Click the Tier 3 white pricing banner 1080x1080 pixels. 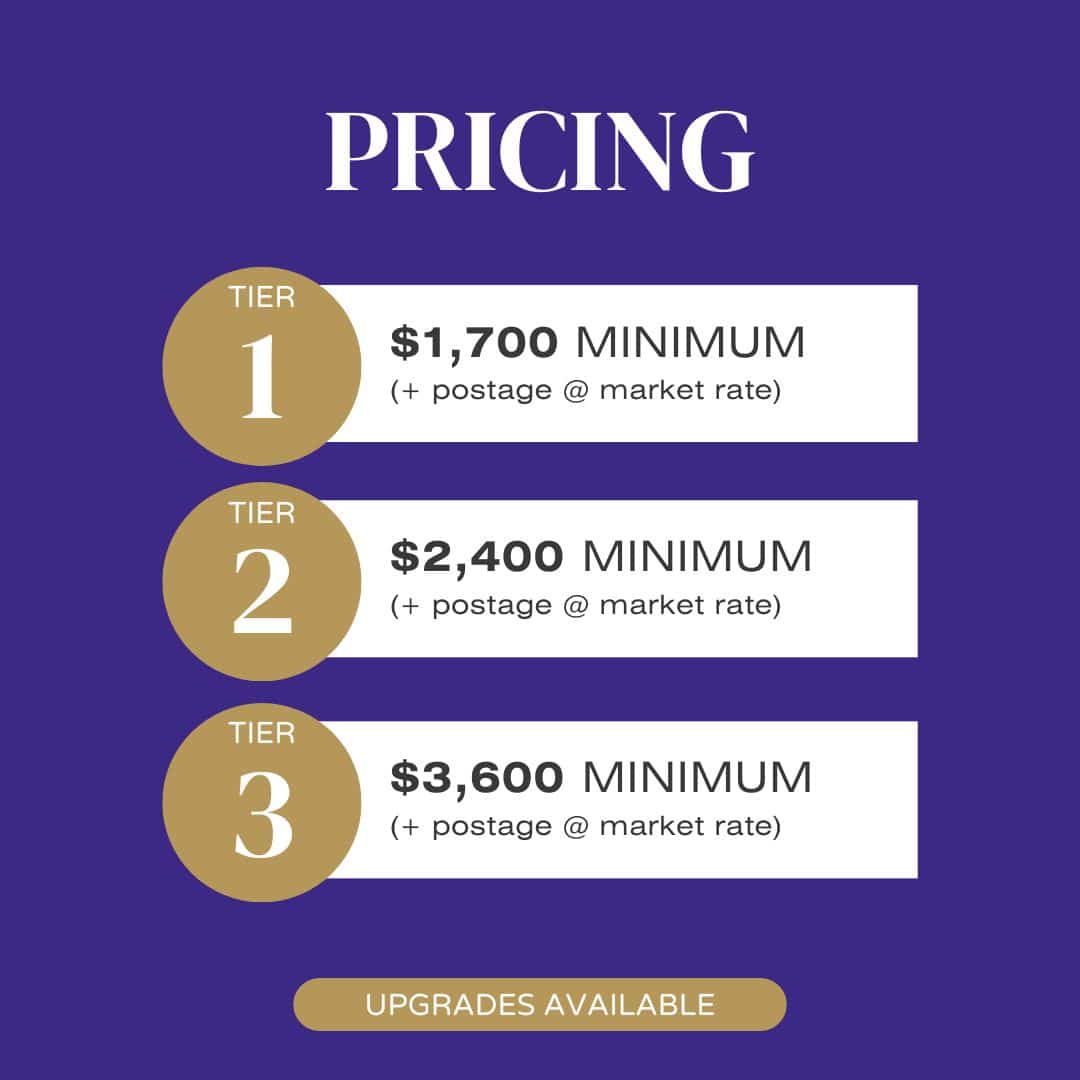click(x=620, y=800)
